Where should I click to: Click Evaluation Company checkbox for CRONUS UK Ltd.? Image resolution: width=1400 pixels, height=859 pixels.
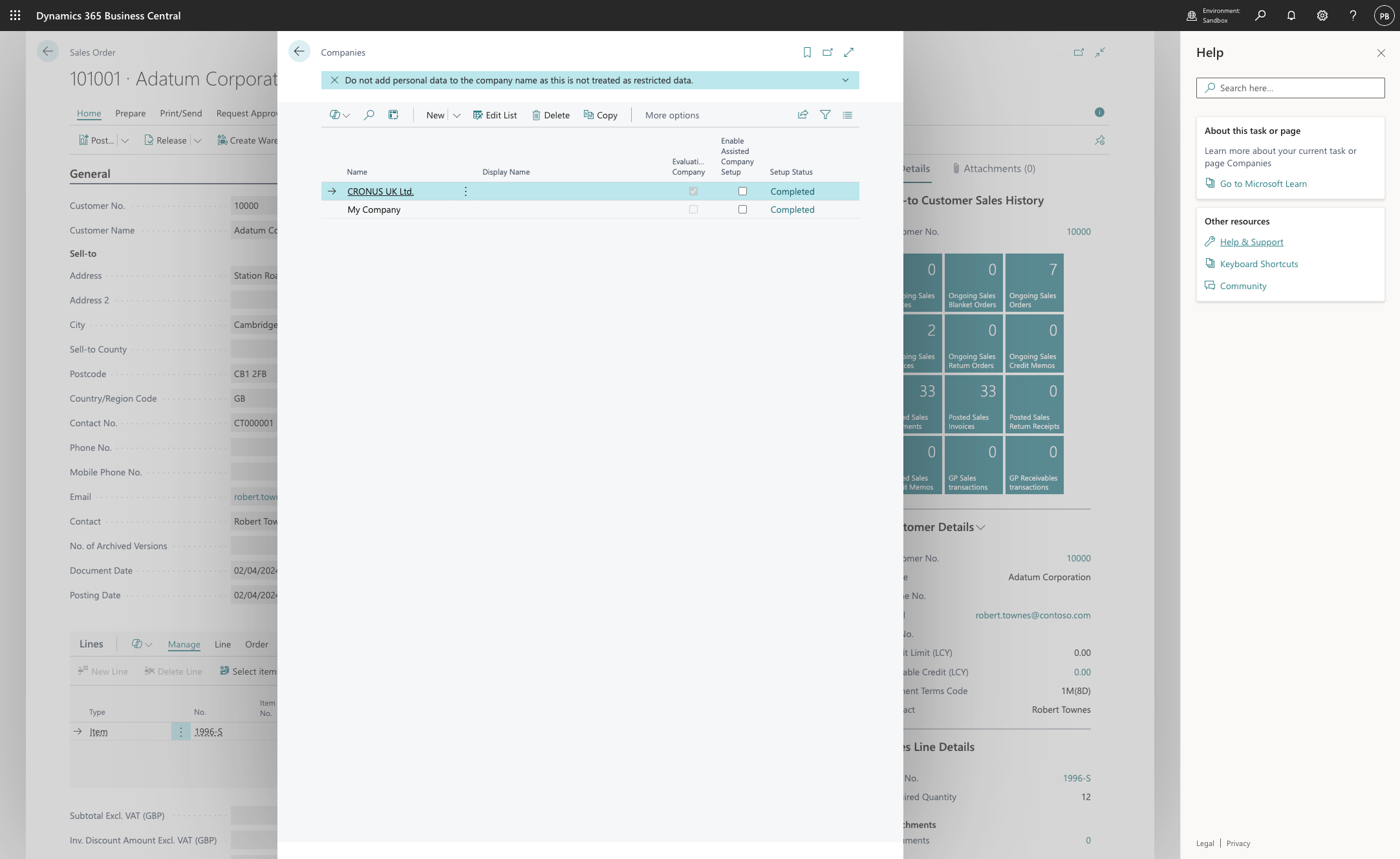click(x=693, y=191)
